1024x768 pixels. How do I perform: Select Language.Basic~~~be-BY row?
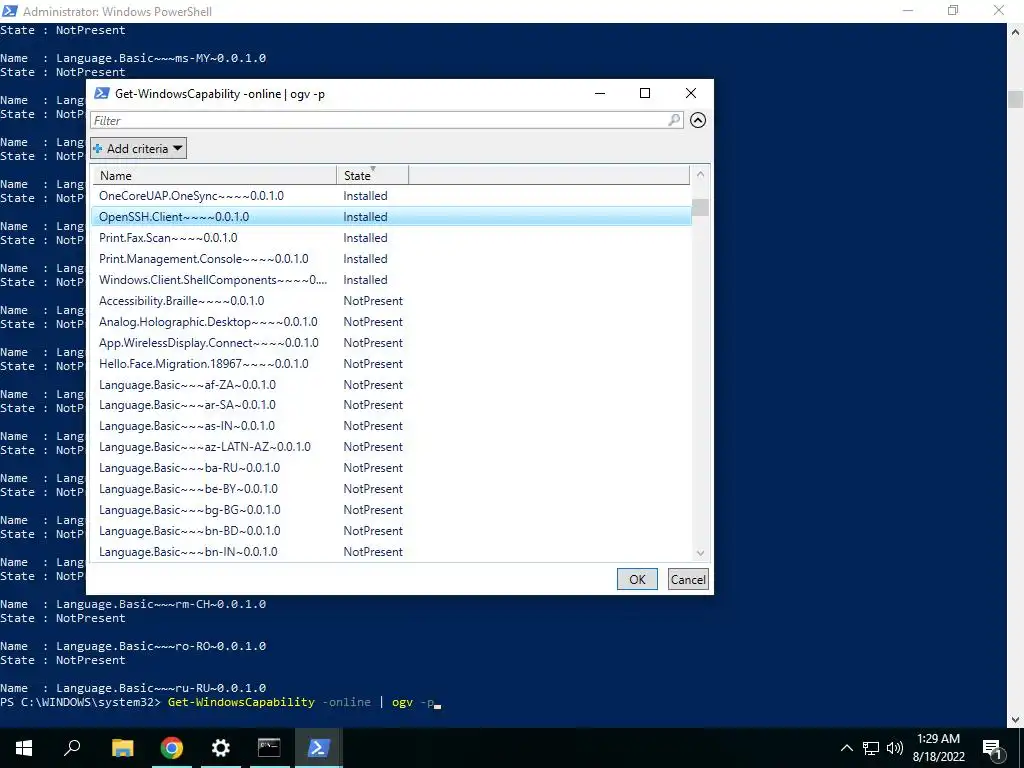[x=392, y=488]
